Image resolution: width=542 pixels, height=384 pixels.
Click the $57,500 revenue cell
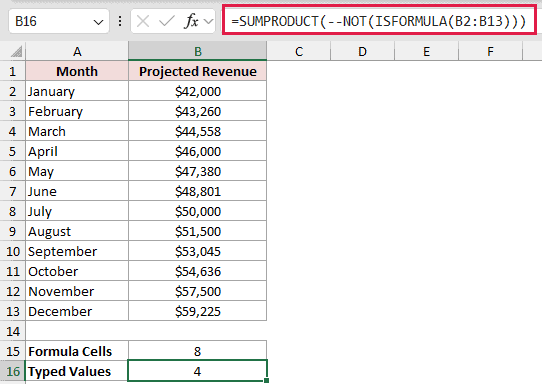(197, 291)
